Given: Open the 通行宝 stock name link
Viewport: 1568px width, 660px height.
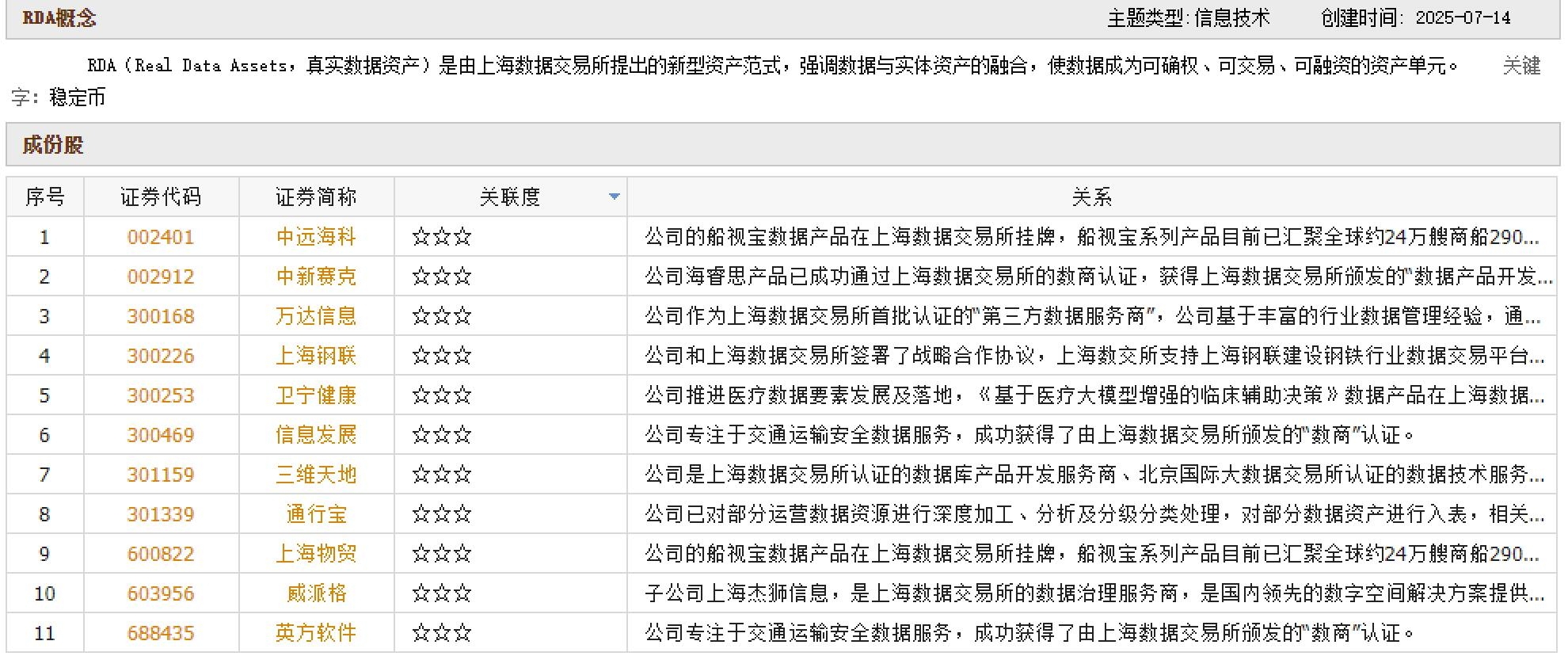Looking at the screenshot, I should click(316, 514).
